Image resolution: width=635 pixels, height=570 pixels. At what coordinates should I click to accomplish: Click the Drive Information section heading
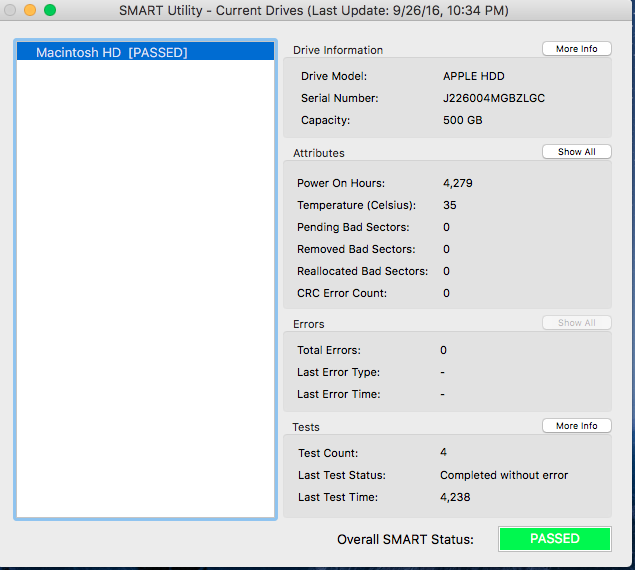(x=338, y=50)
